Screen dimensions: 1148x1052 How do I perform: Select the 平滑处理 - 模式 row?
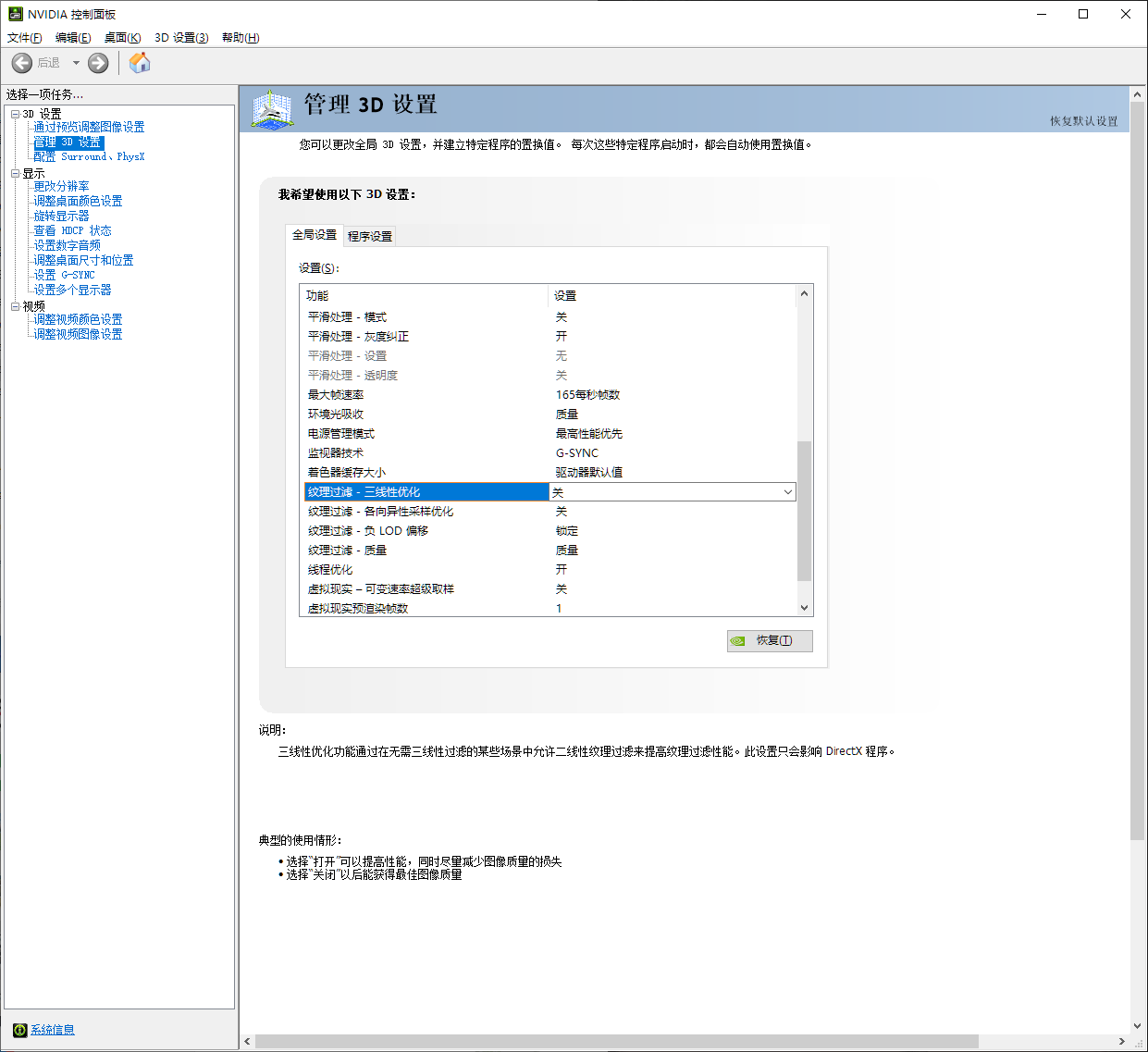549,317
